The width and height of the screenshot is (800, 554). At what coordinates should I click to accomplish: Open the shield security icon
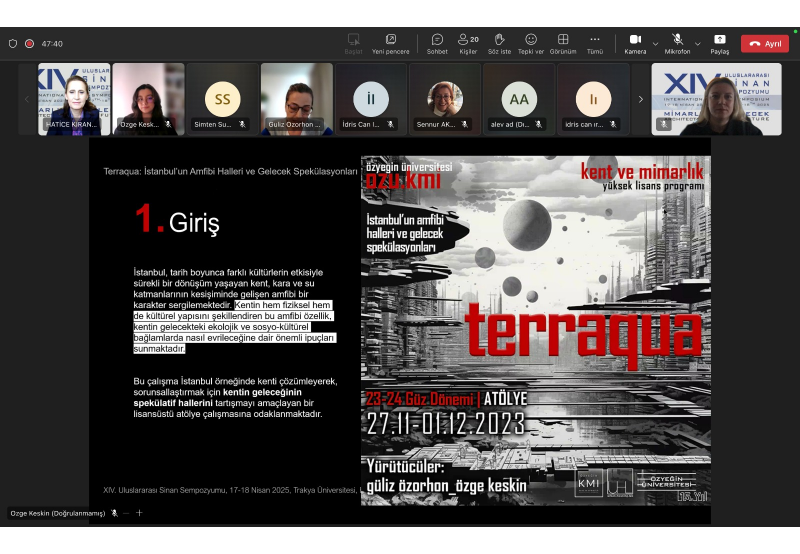click(x=13, y=44)
